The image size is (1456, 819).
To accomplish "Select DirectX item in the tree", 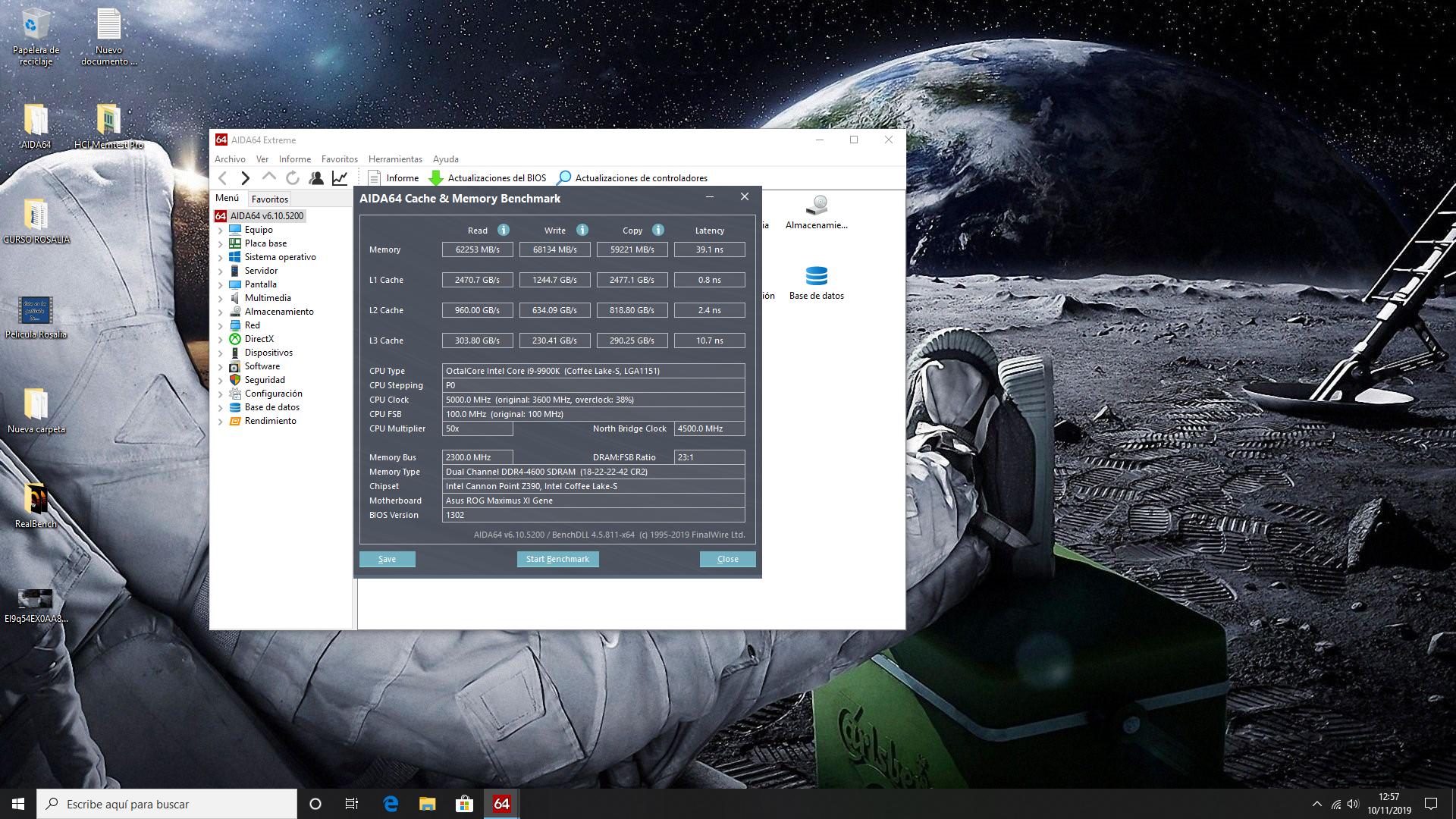I will (x=259, y=339).
